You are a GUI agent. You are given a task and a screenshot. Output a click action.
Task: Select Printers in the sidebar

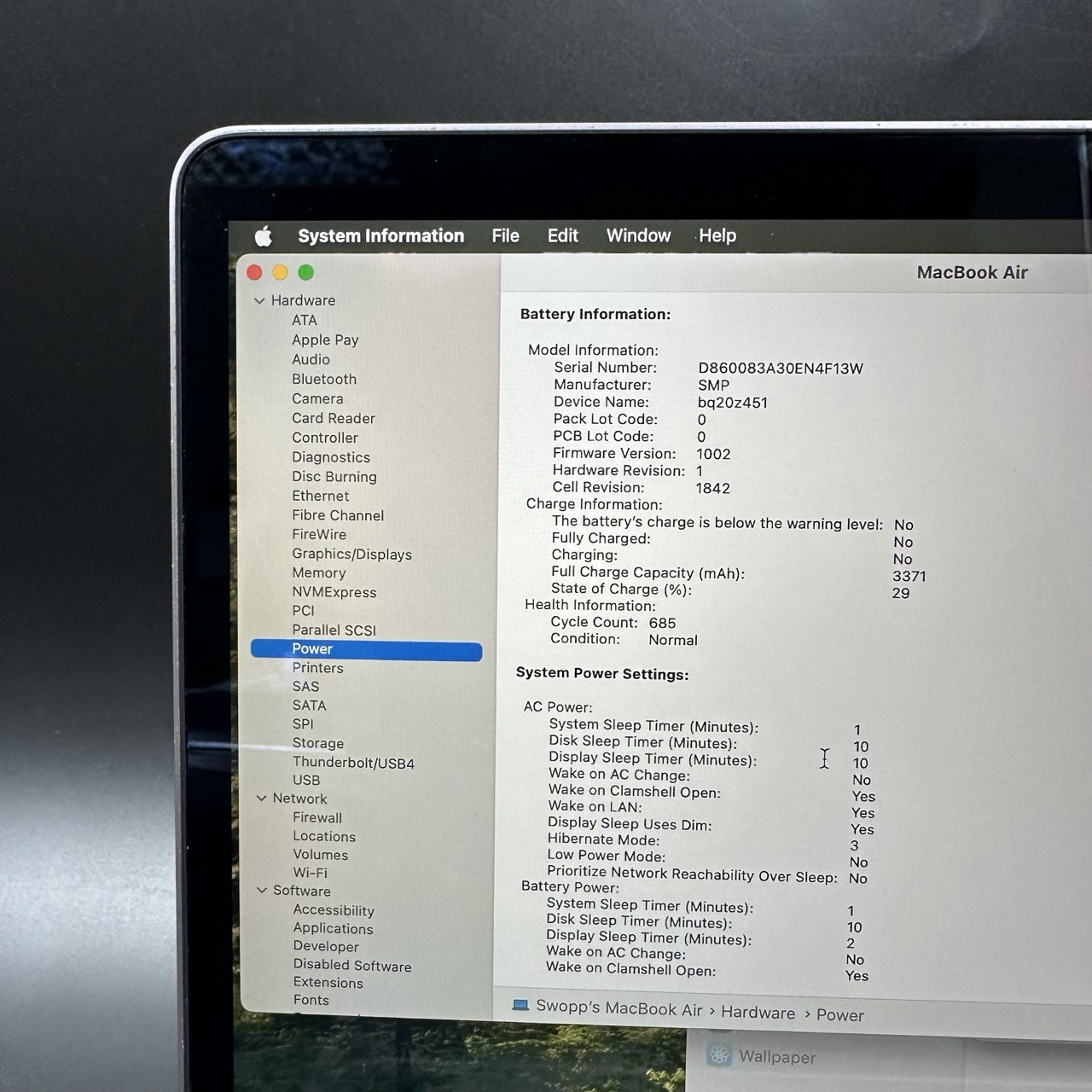[x=317, y=668]
